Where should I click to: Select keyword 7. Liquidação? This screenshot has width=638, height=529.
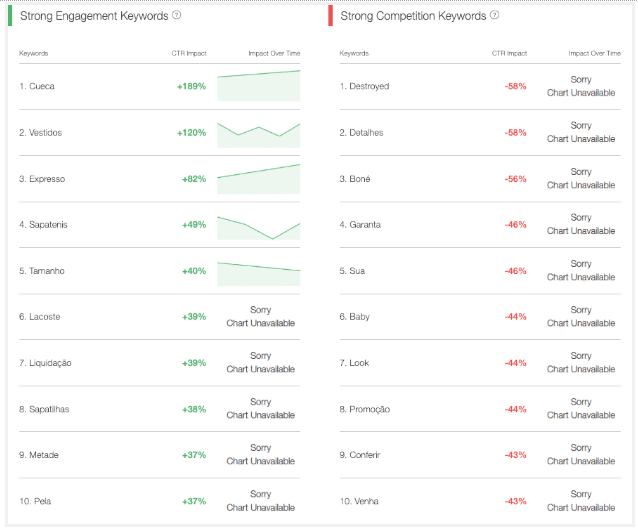[45, 363]
